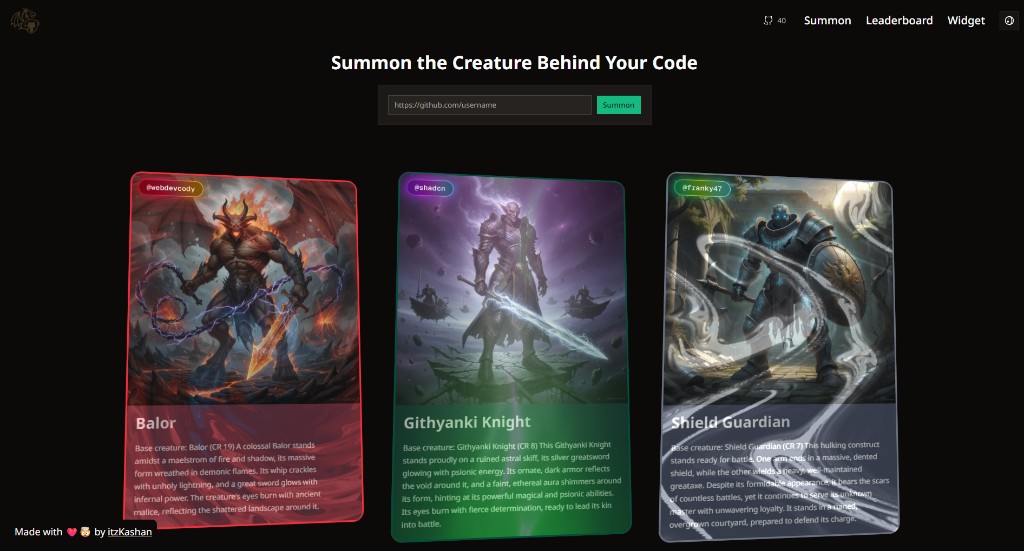
Task: Select the @shadcn badge on the Githyanki card
Action: 430,188
